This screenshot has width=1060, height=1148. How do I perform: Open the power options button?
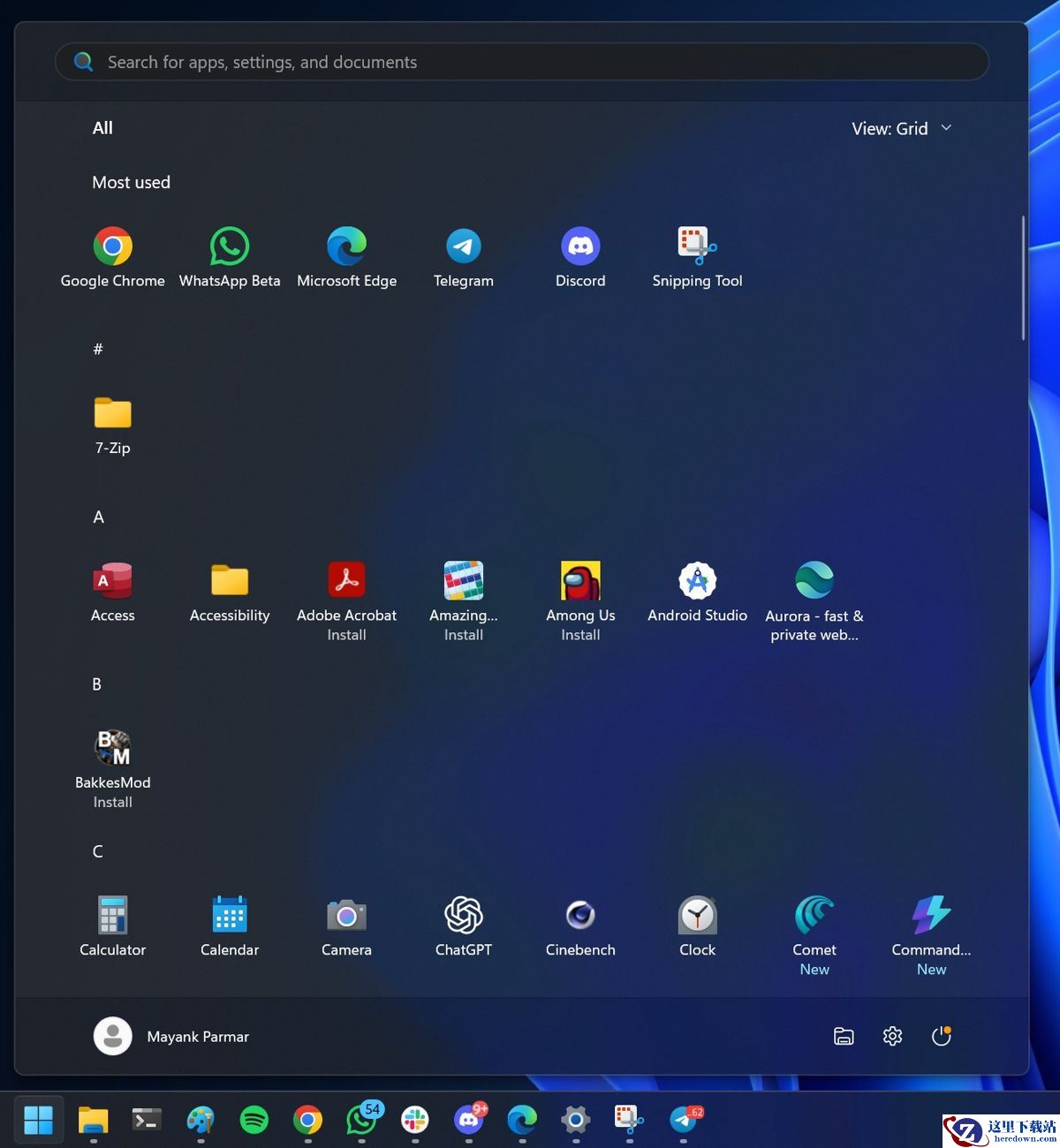(941, 1037)
